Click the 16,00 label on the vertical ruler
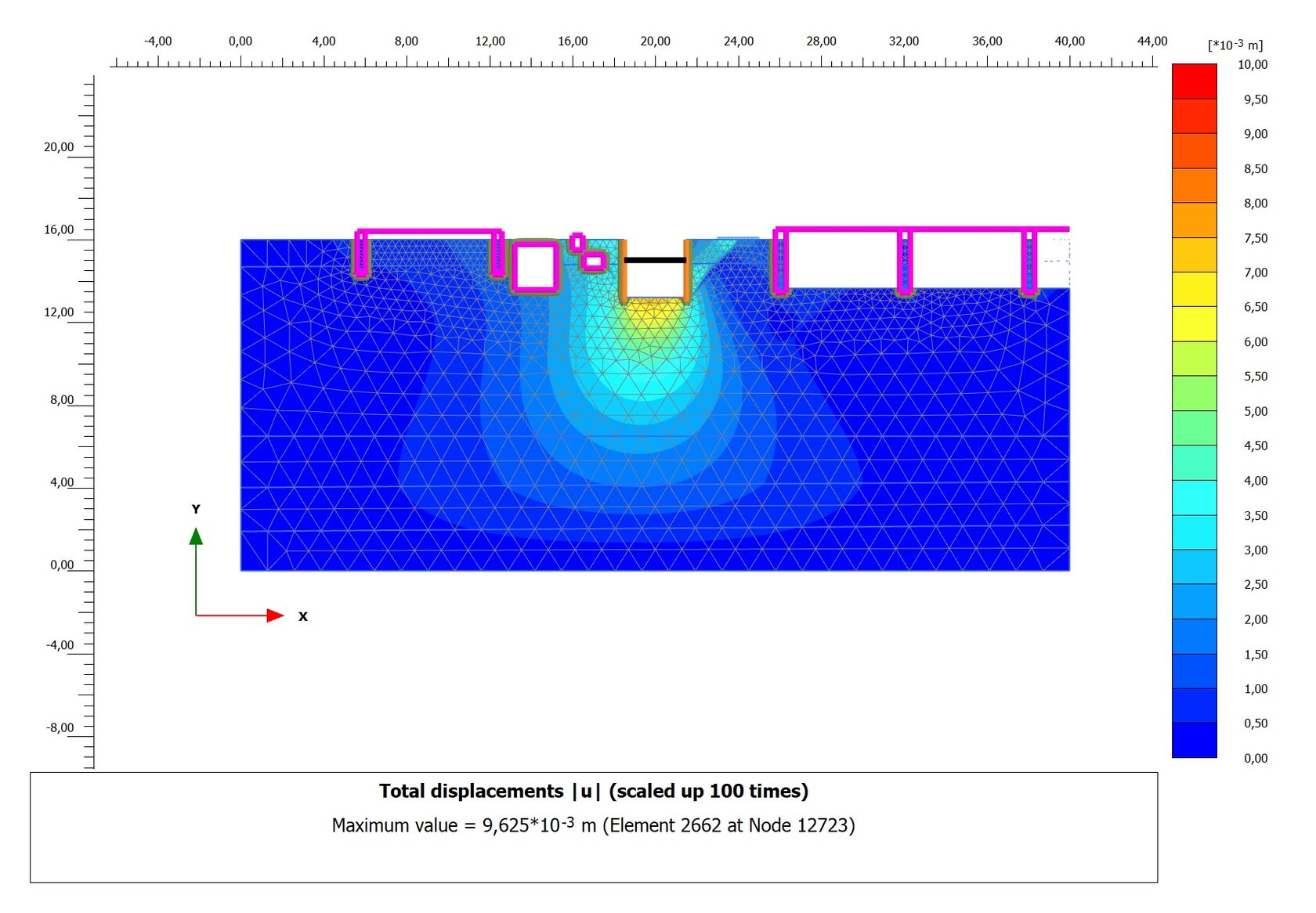Screen dimensions: 1316x913 [x=59, y=229]
